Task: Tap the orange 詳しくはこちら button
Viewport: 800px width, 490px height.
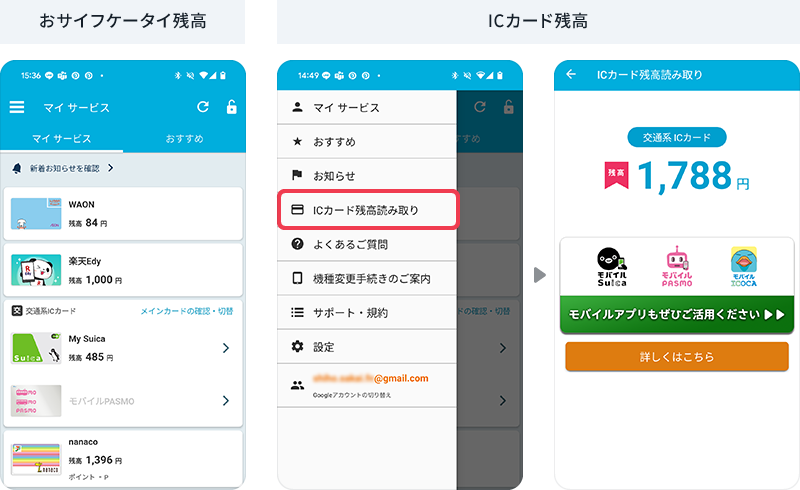Action: pos(677,357)
